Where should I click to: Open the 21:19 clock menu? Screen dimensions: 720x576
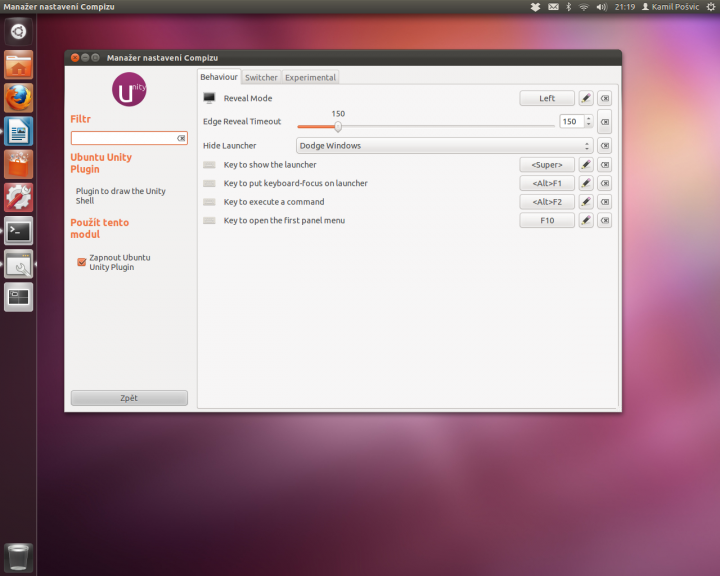tap(625, 7)
